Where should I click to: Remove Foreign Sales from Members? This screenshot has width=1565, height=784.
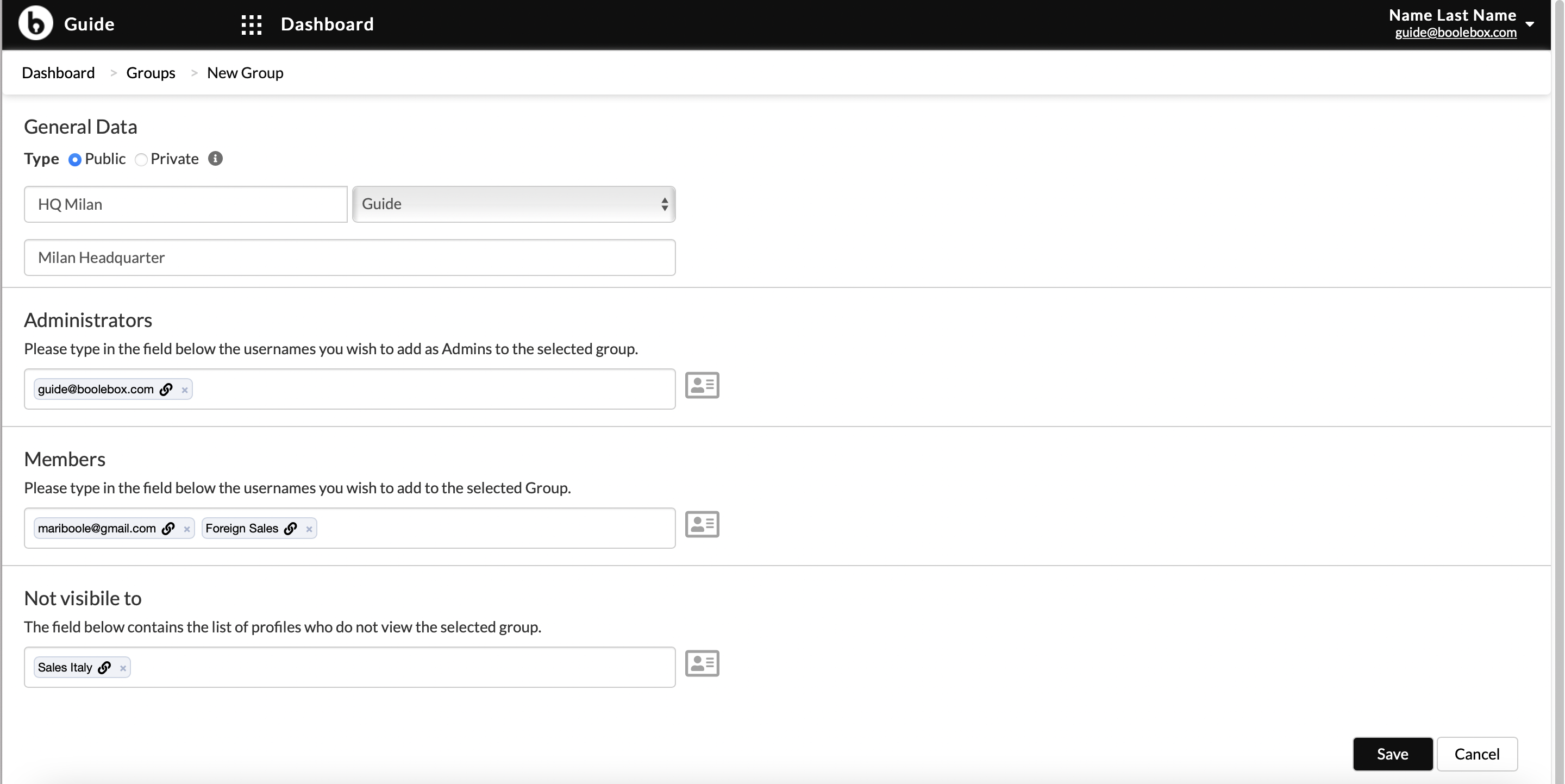(309, 529)
